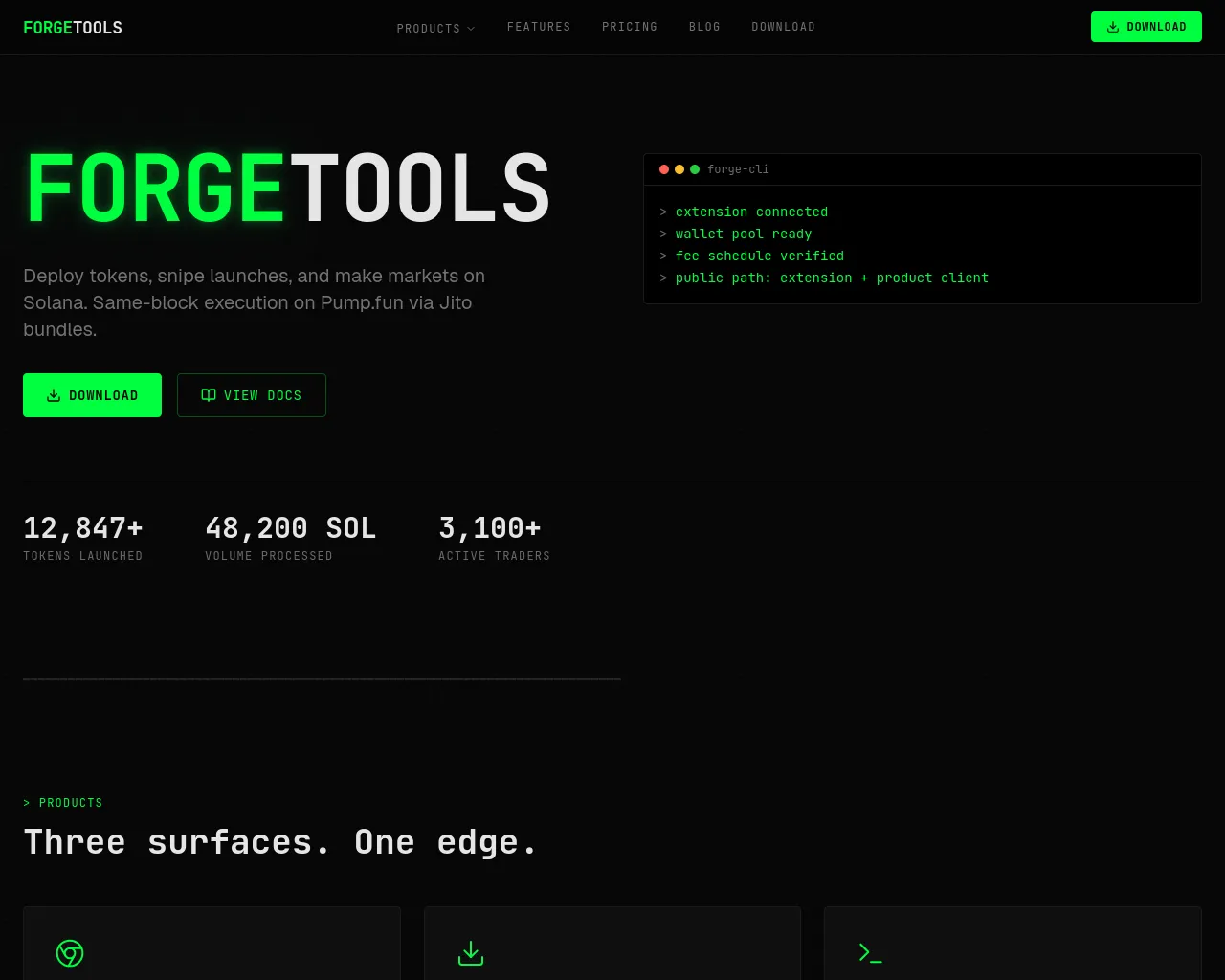
Task: Click the red dot in forge-cli window
Action: coord(664,169)
